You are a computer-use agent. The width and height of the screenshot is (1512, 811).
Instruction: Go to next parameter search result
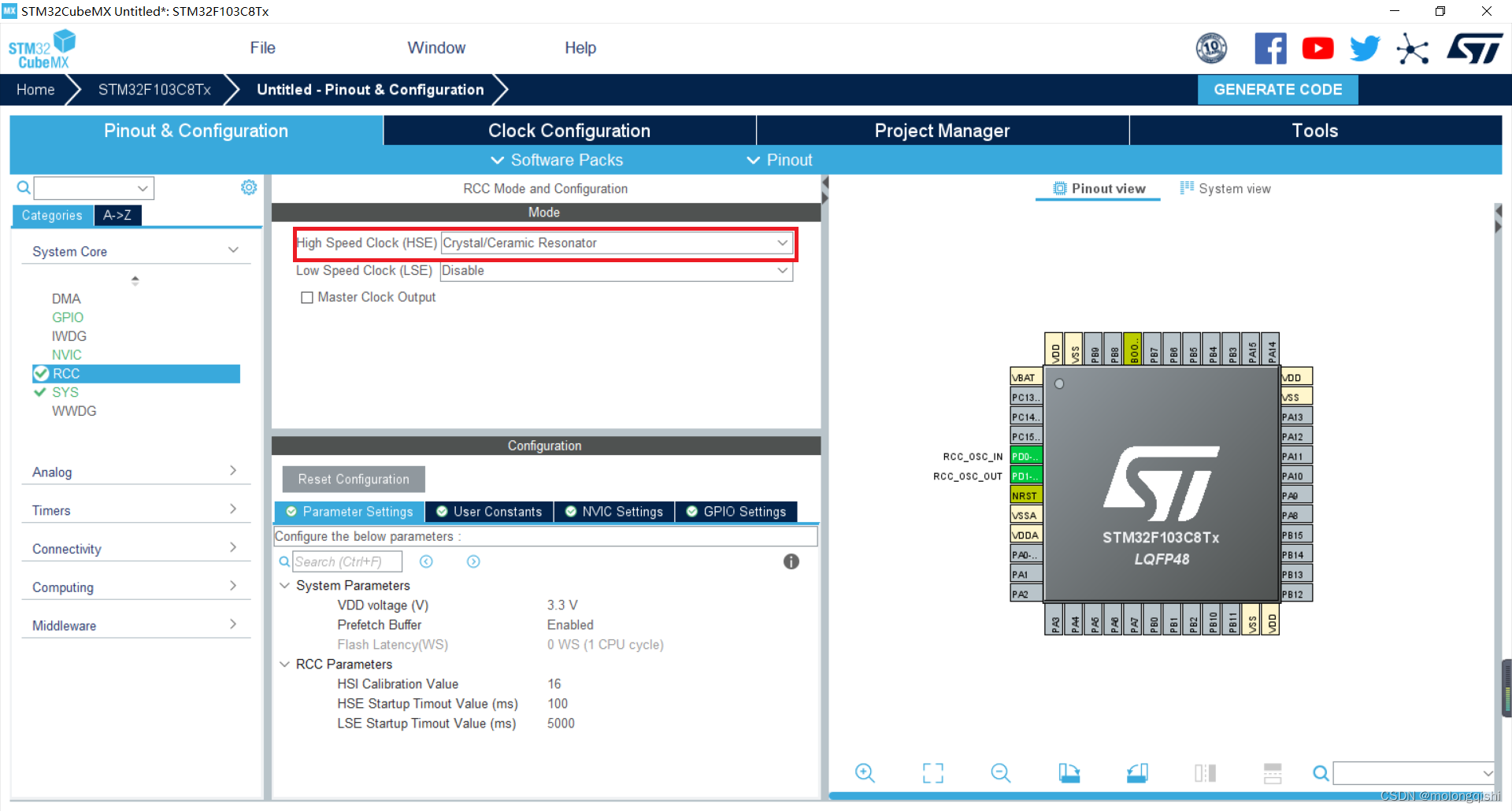473,561
